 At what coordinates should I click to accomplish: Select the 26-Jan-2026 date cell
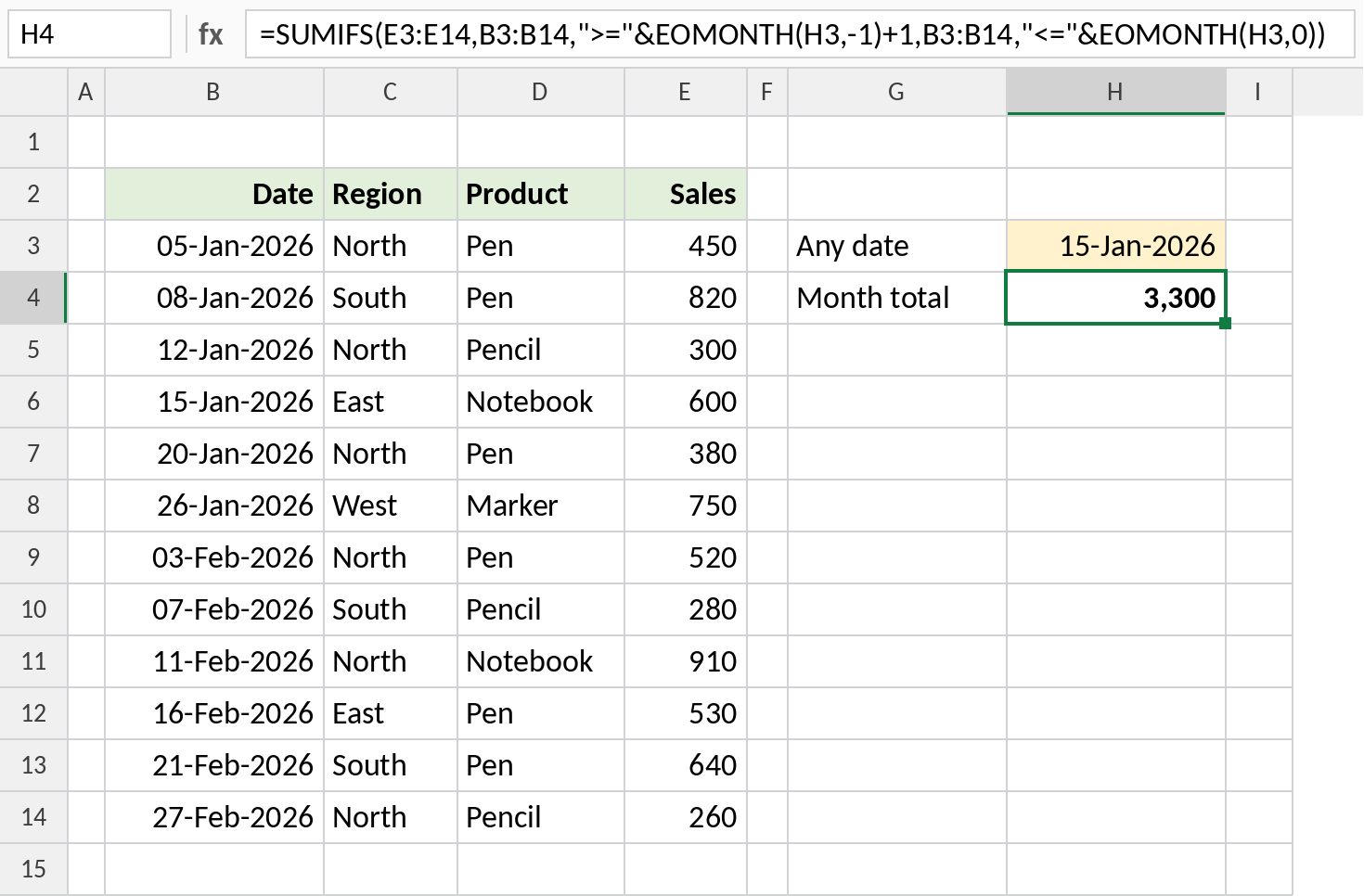pyautogui.click(x=214, y=506)
